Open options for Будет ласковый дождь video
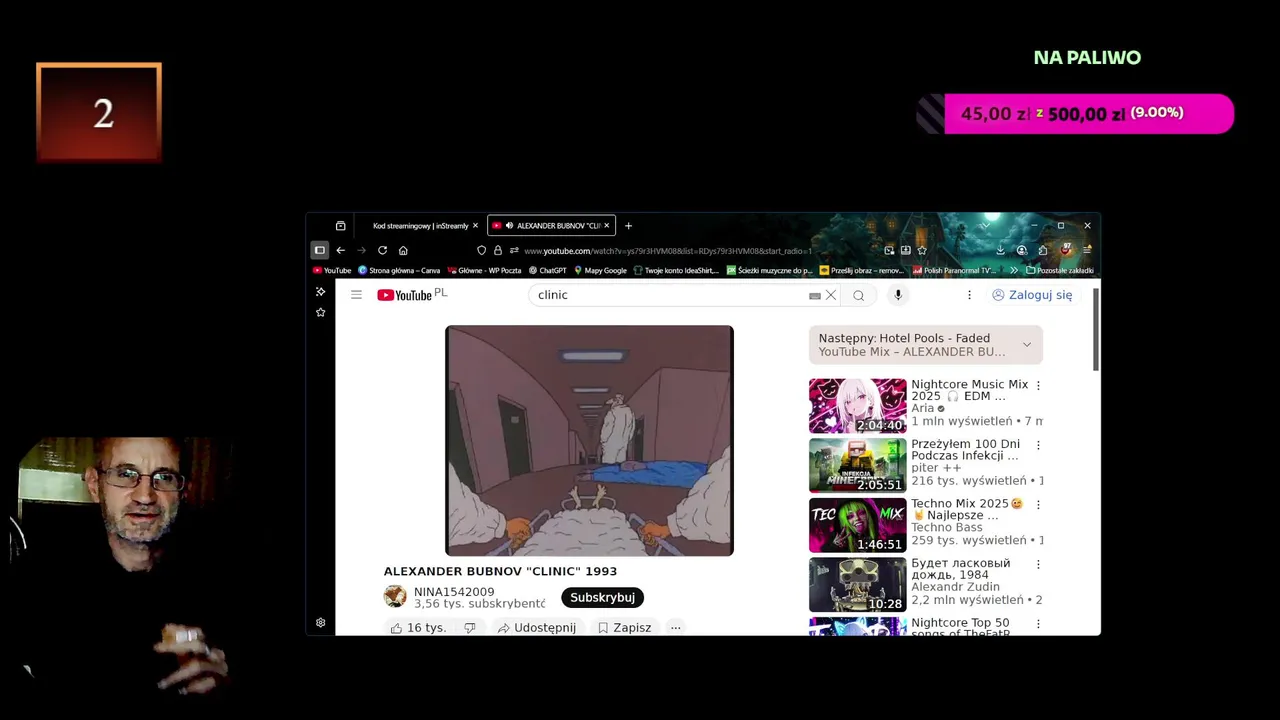1280x720 pixels. 1038,564
